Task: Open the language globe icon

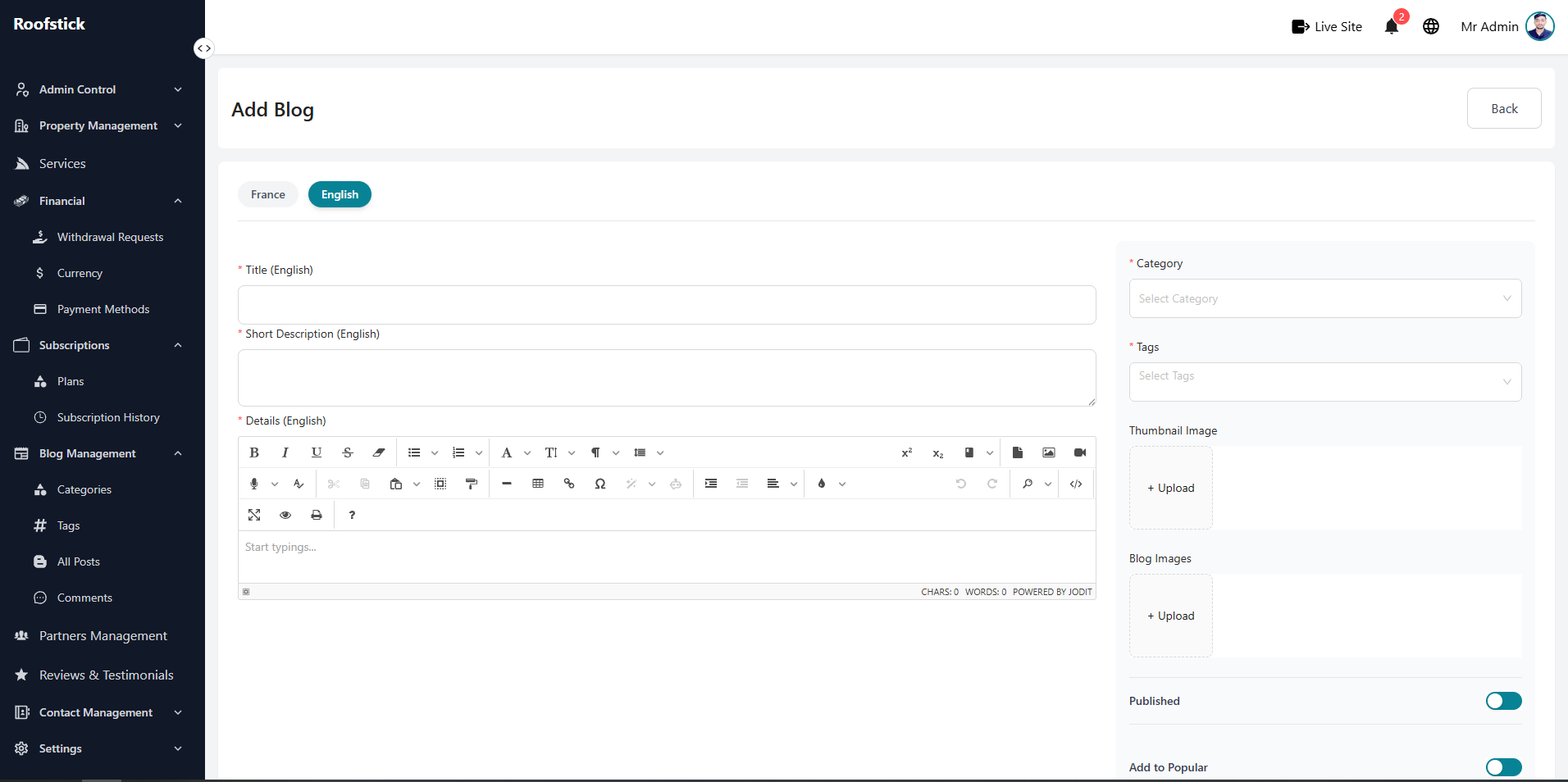Action: [1431, 26]
